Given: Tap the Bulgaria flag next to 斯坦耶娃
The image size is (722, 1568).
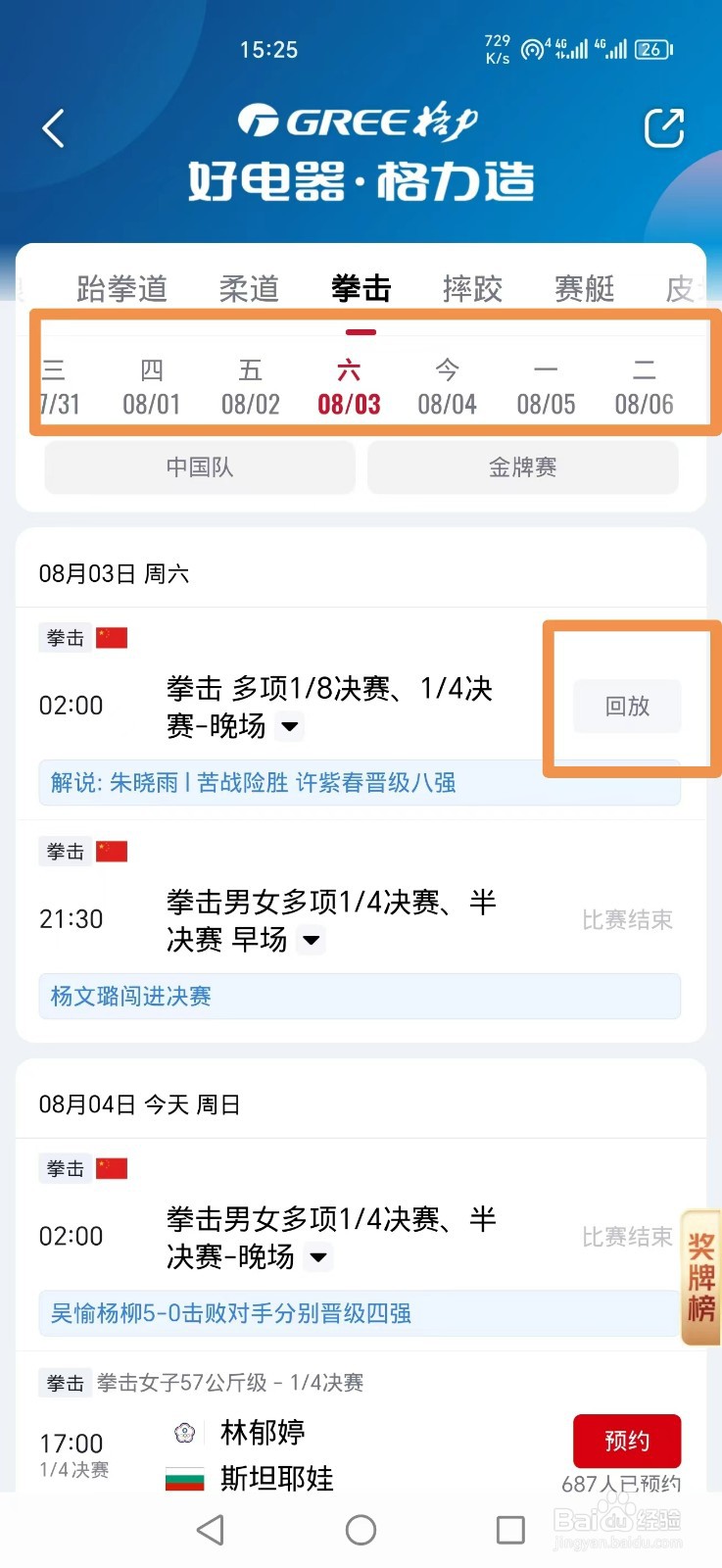Looking at the screenshot, I should pyautogui.click(x=184, y=1478).
